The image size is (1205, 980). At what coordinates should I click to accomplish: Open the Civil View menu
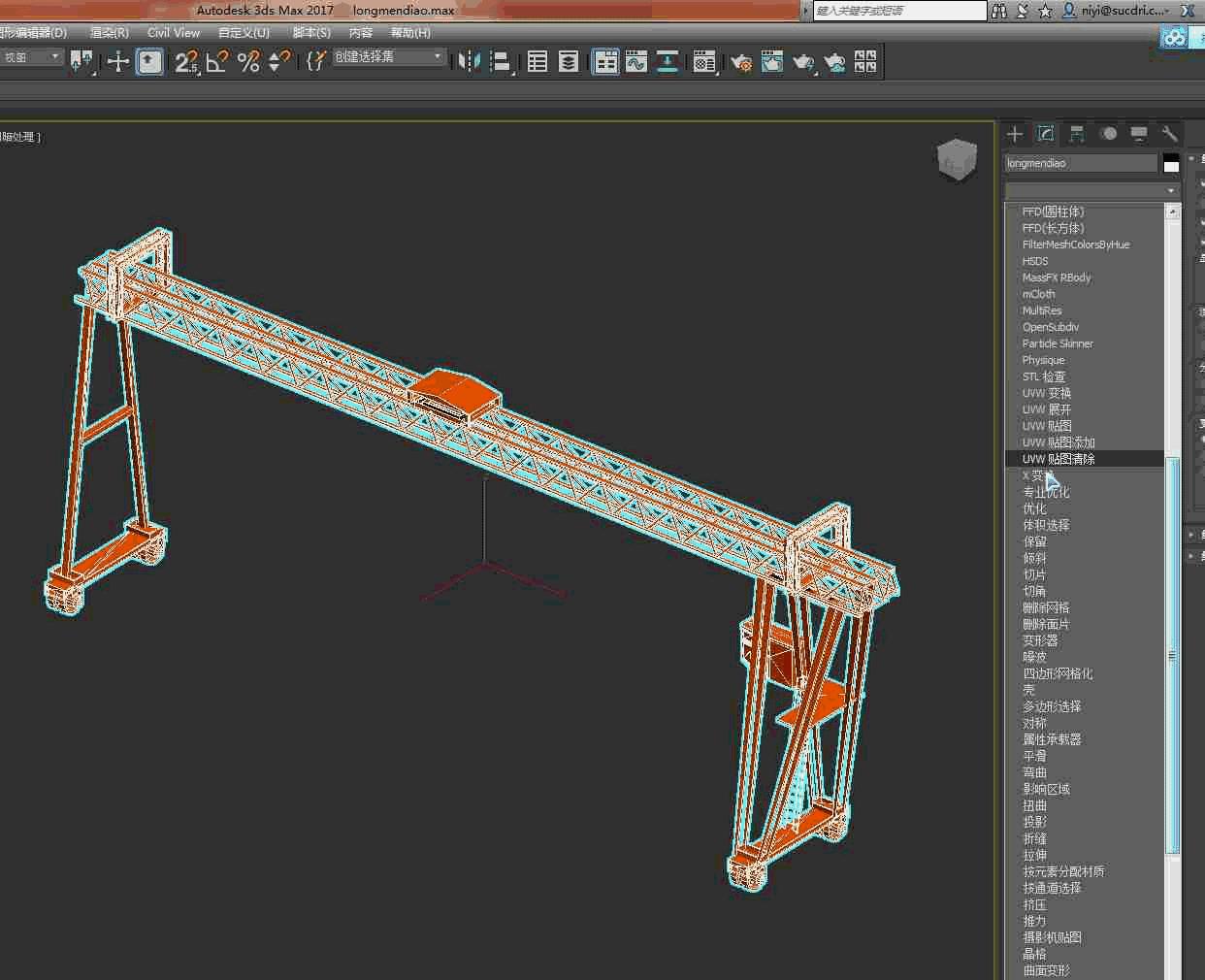click(173, 33)
